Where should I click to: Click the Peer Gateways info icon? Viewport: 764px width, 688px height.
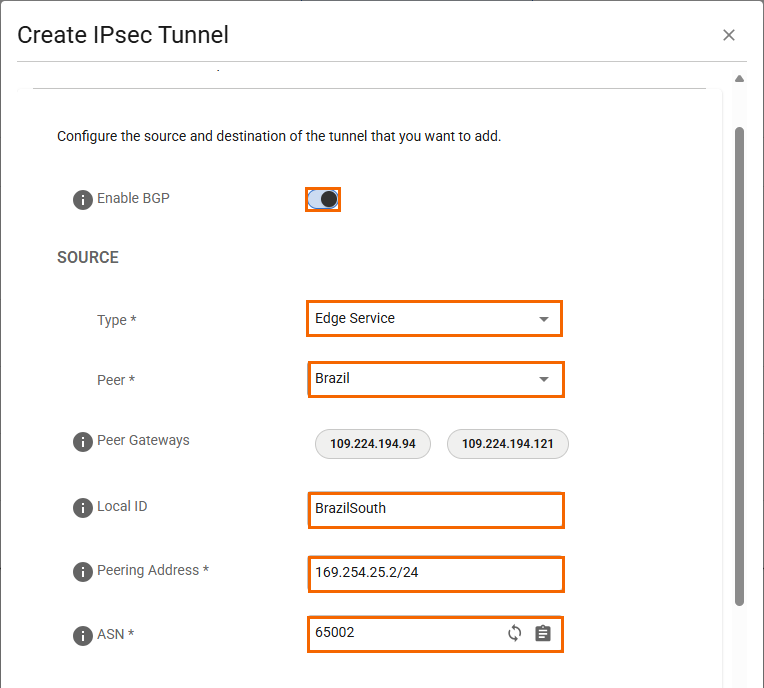pos(83,442)
